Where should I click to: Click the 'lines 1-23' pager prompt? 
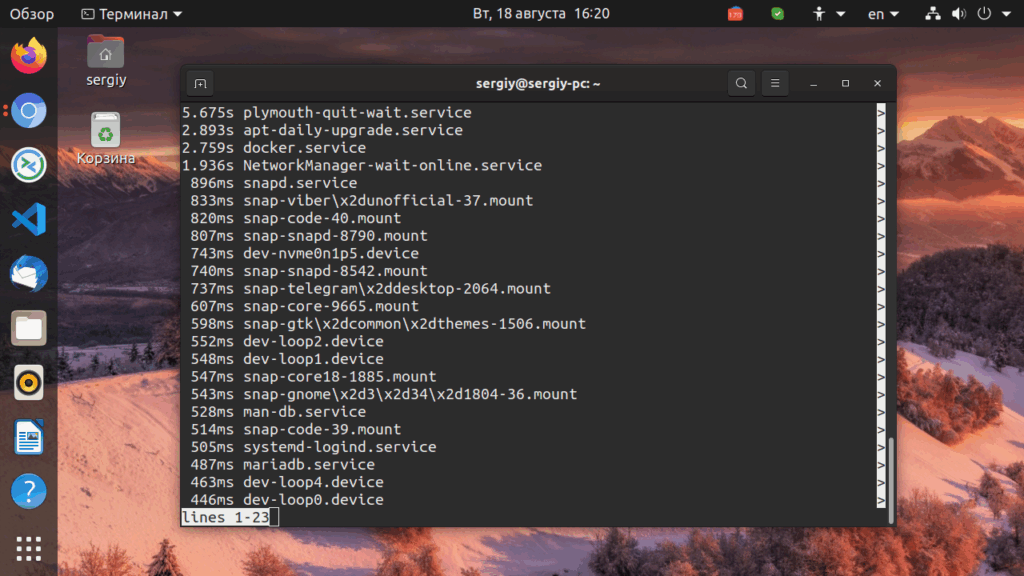226,517
